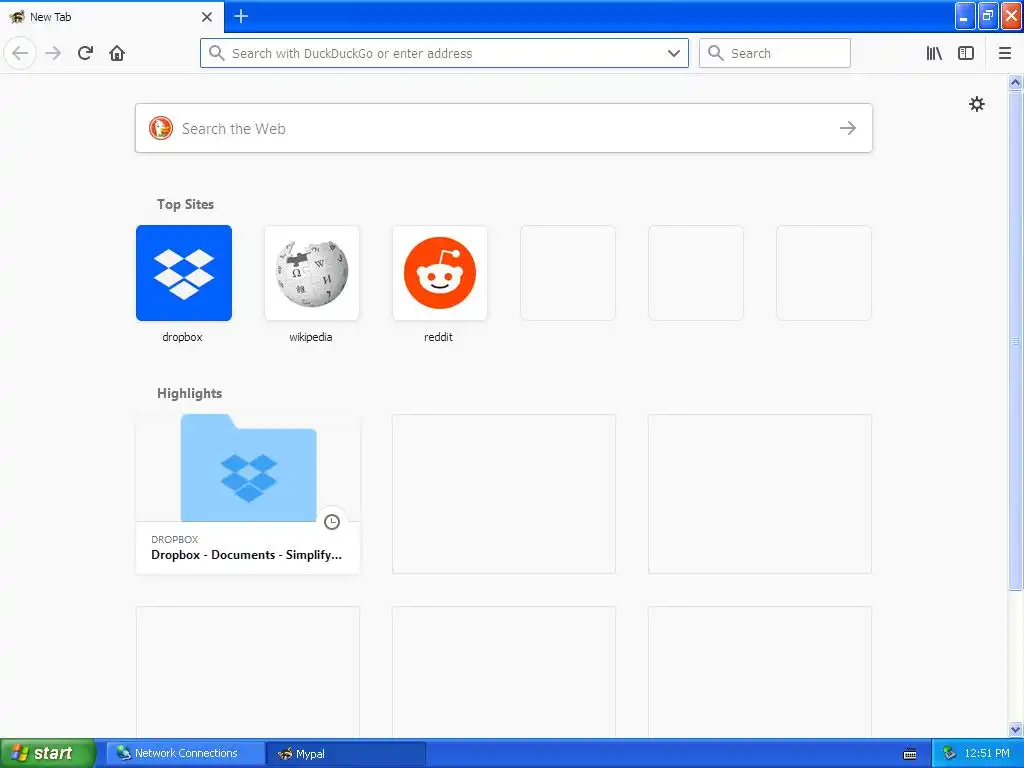The height and width of the screenshot is (768, 1024).
Task: Restore down the browser window
Action: pyautogui.click(x=988, y=16)
